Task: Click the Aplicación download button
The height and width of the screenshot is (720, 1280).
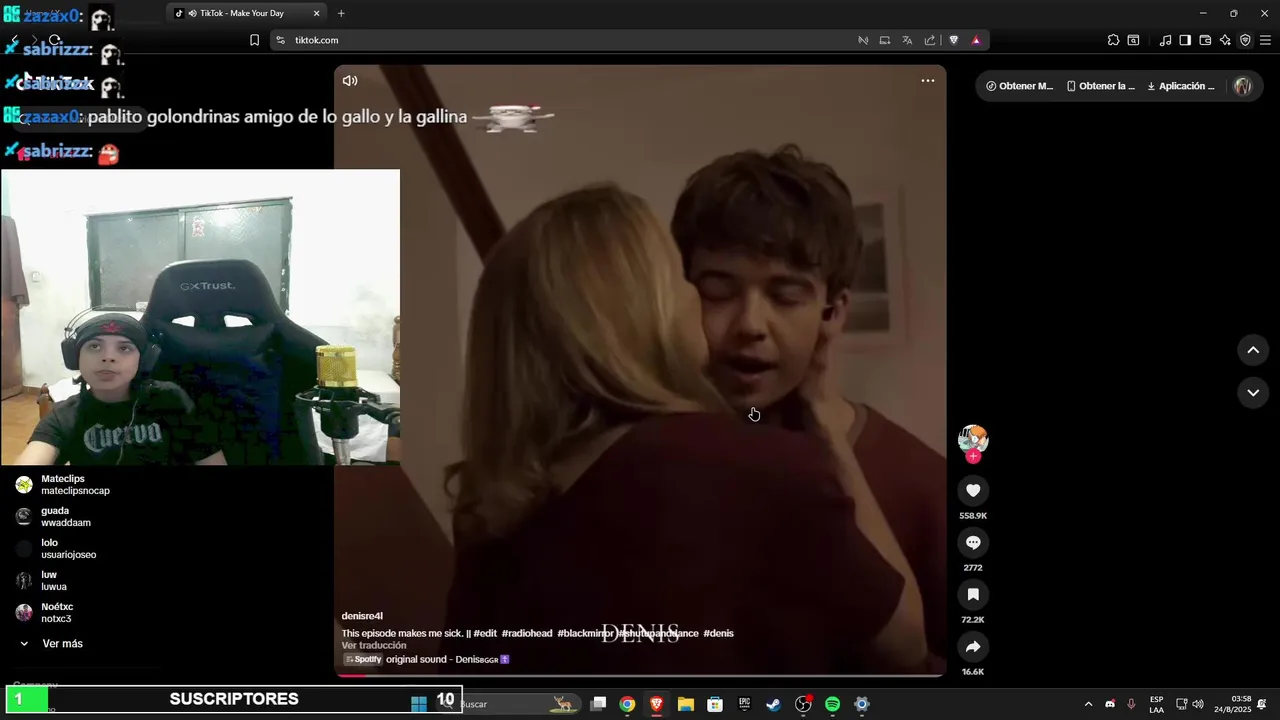Action: 1181,86
